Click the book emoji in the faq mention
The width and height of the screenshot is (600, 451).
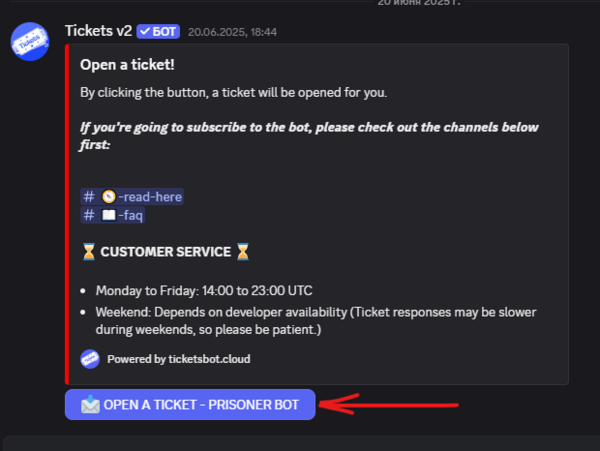point(108,215)
